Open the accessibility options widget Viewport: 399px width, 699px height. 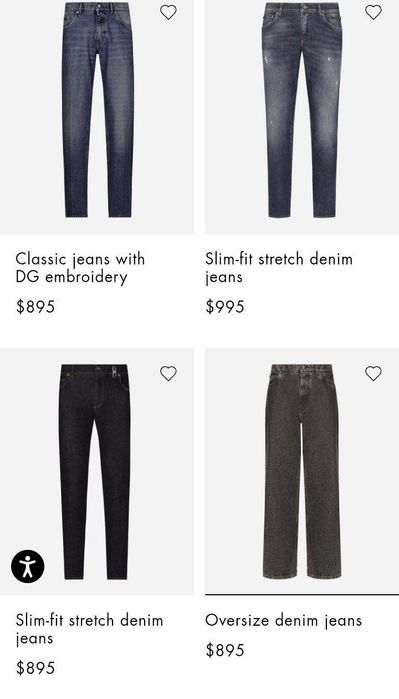click(28, 566)
